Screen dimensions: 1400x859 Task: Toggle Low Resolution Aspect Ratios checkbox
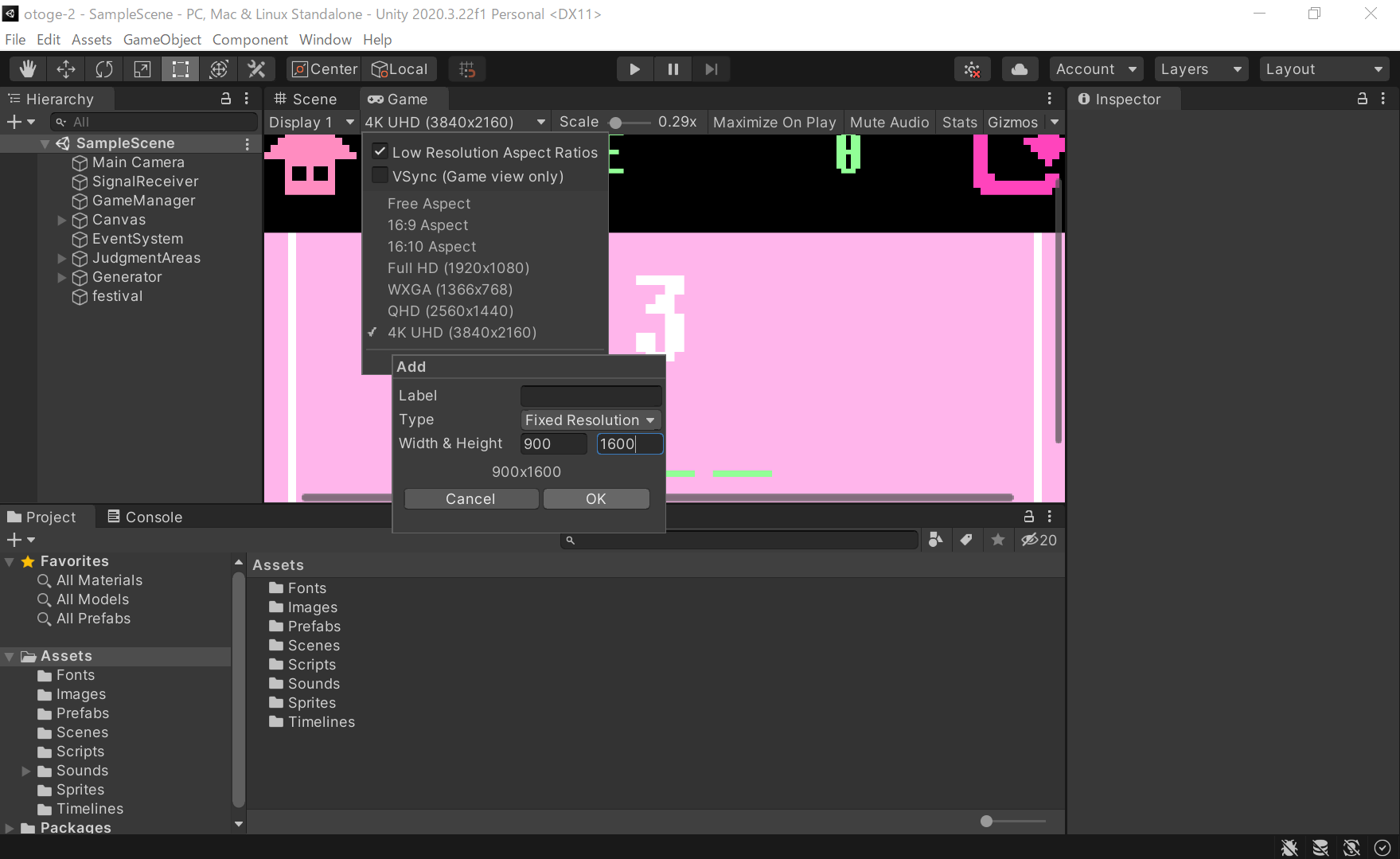point(380,151)
